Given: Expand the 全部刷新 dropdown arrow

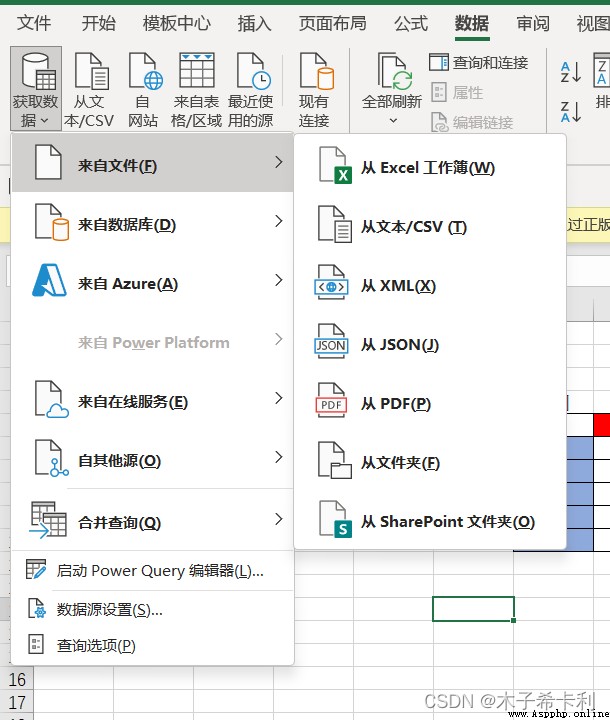Looking at the screenshot, I should point(393,120).
